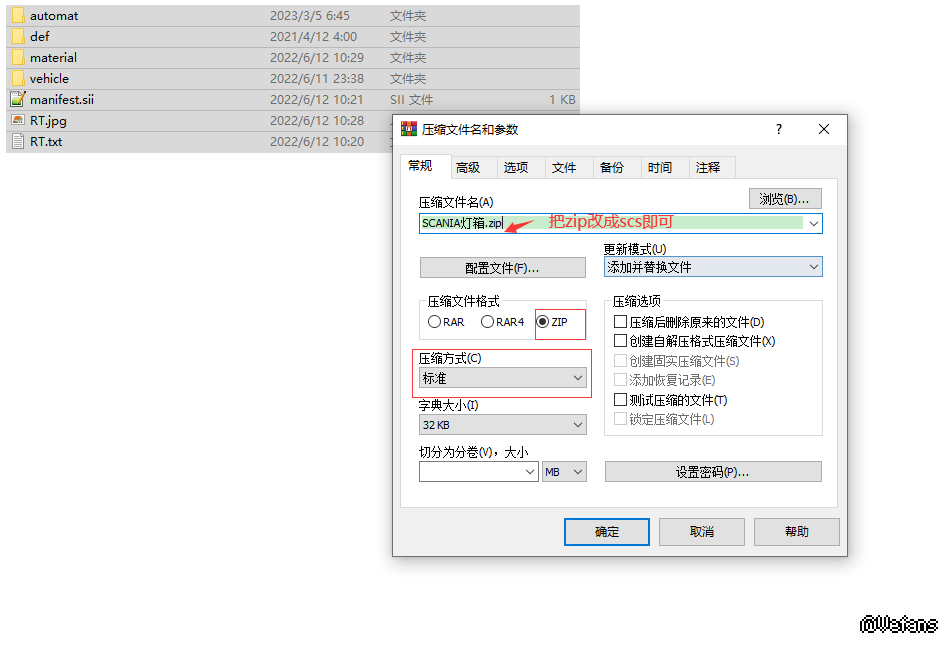Select the RT.jpg image file icon
The height and width of the screenshot is (645, 949).
[18, 121]
